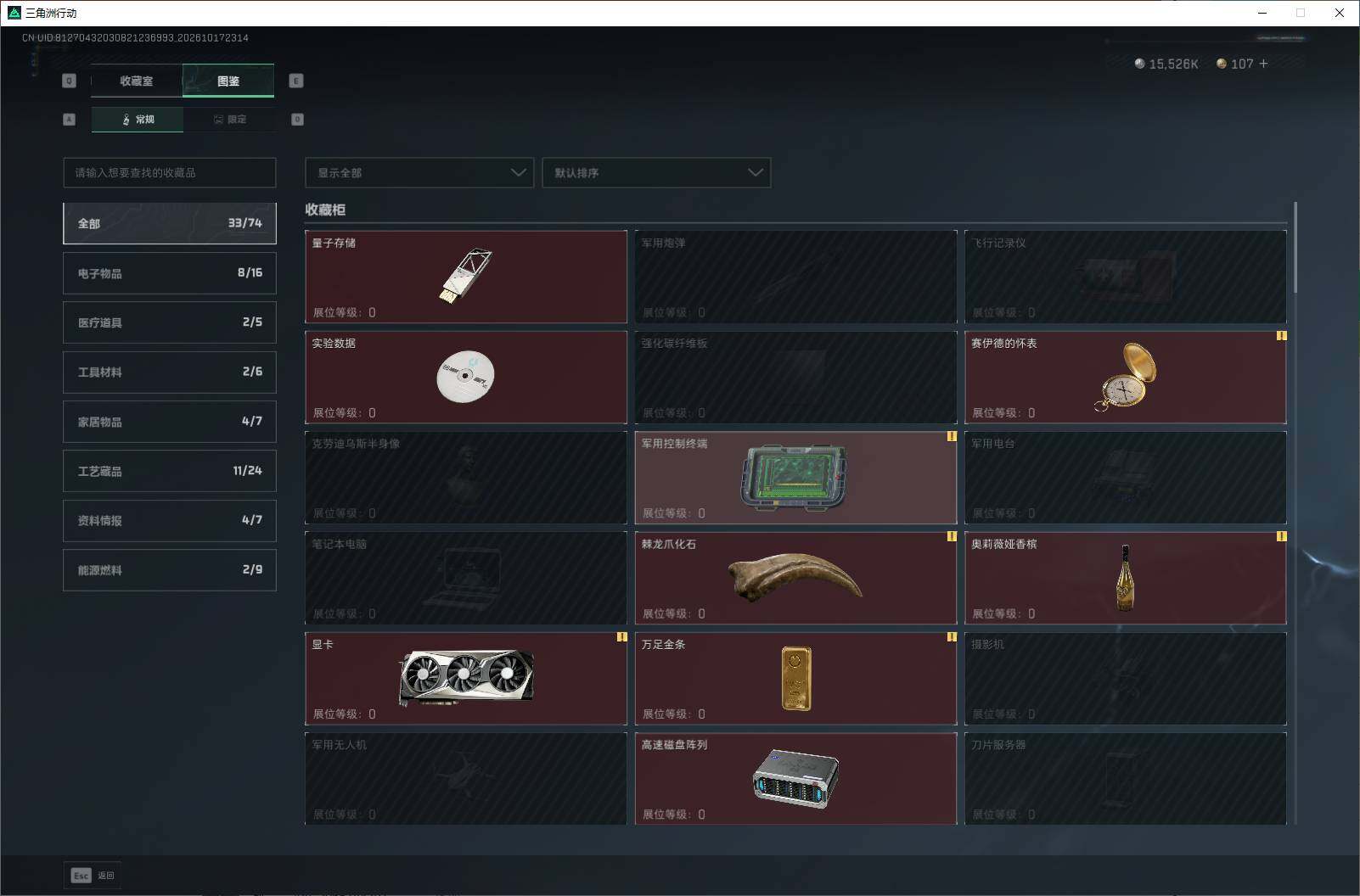Select the 奥莉薇娅香槟 champagne bottle icon
This screenshot has height=896, width=1360.
[x=1126, y=578]
